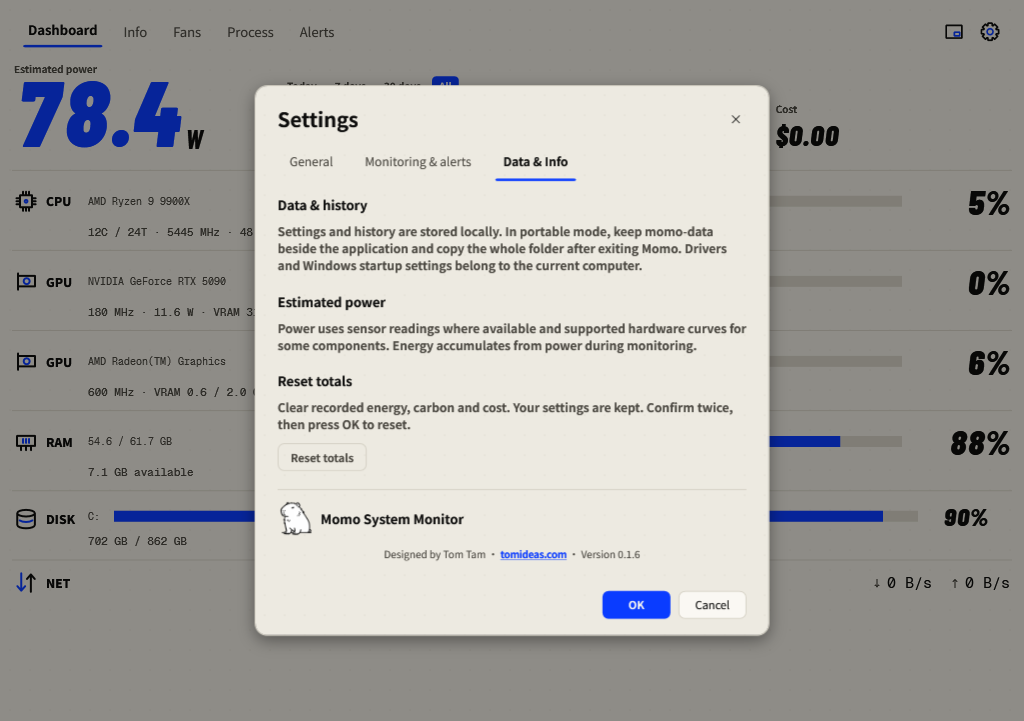Go to the Dashboard tab

[63, 31]
